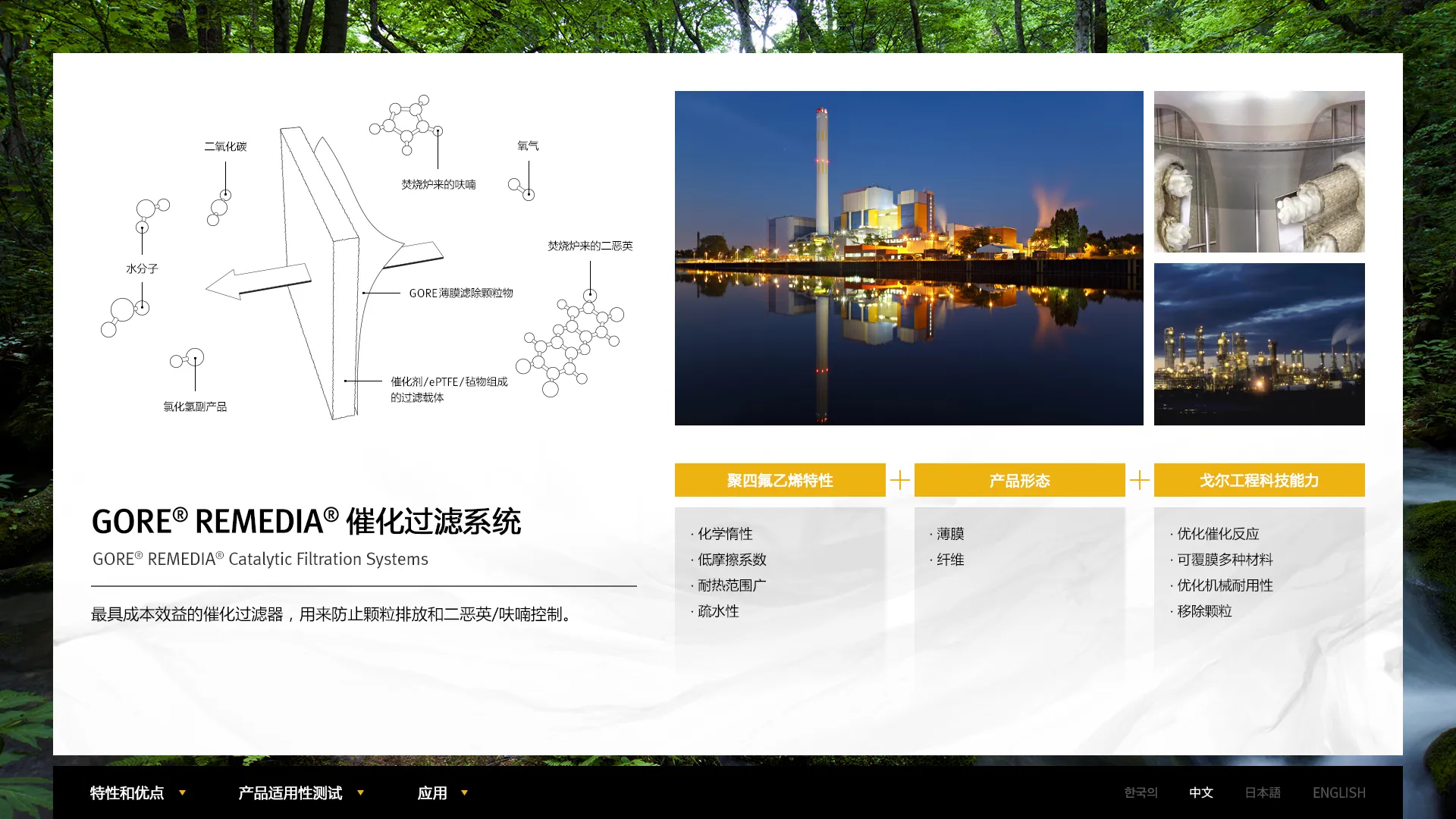This screenshot has width=1456, height=819.
Task: Click the furan molecule icon at top
Action: (x=405, y=123)
